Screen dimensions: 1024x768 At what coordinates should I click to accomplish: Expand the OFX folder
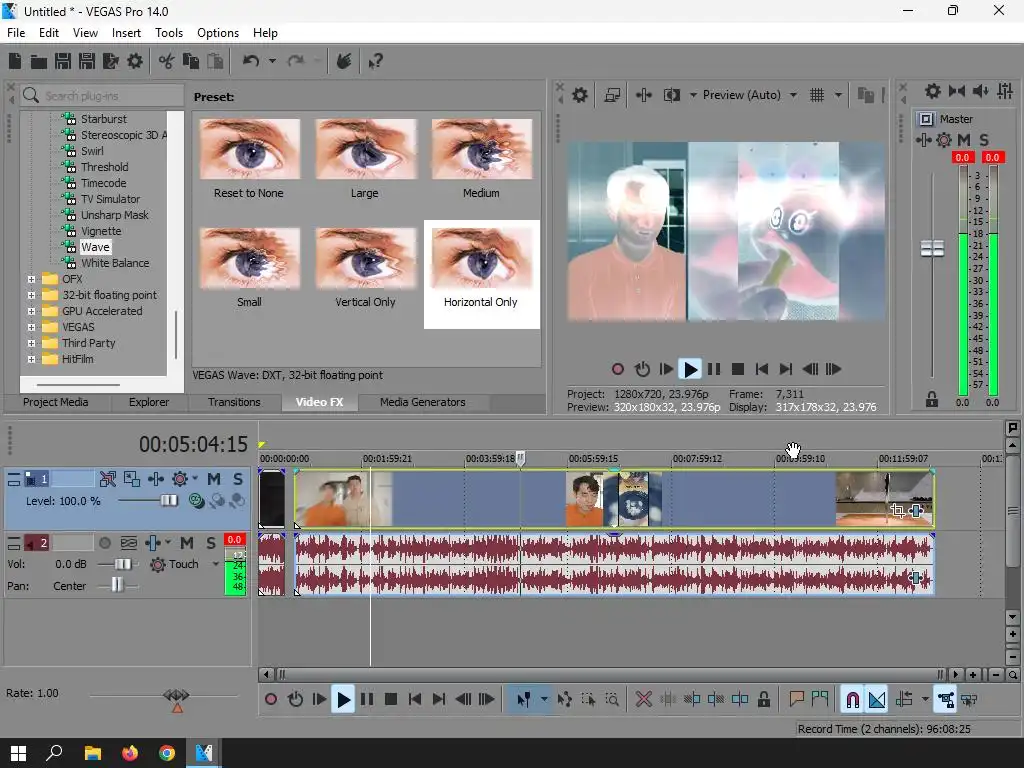[x=31, y=279]
